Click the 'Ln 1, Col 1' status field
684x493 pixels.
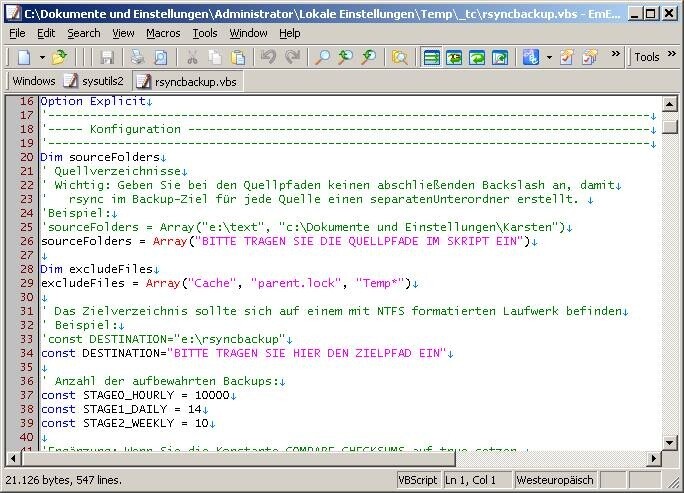[x=477, y=480]
